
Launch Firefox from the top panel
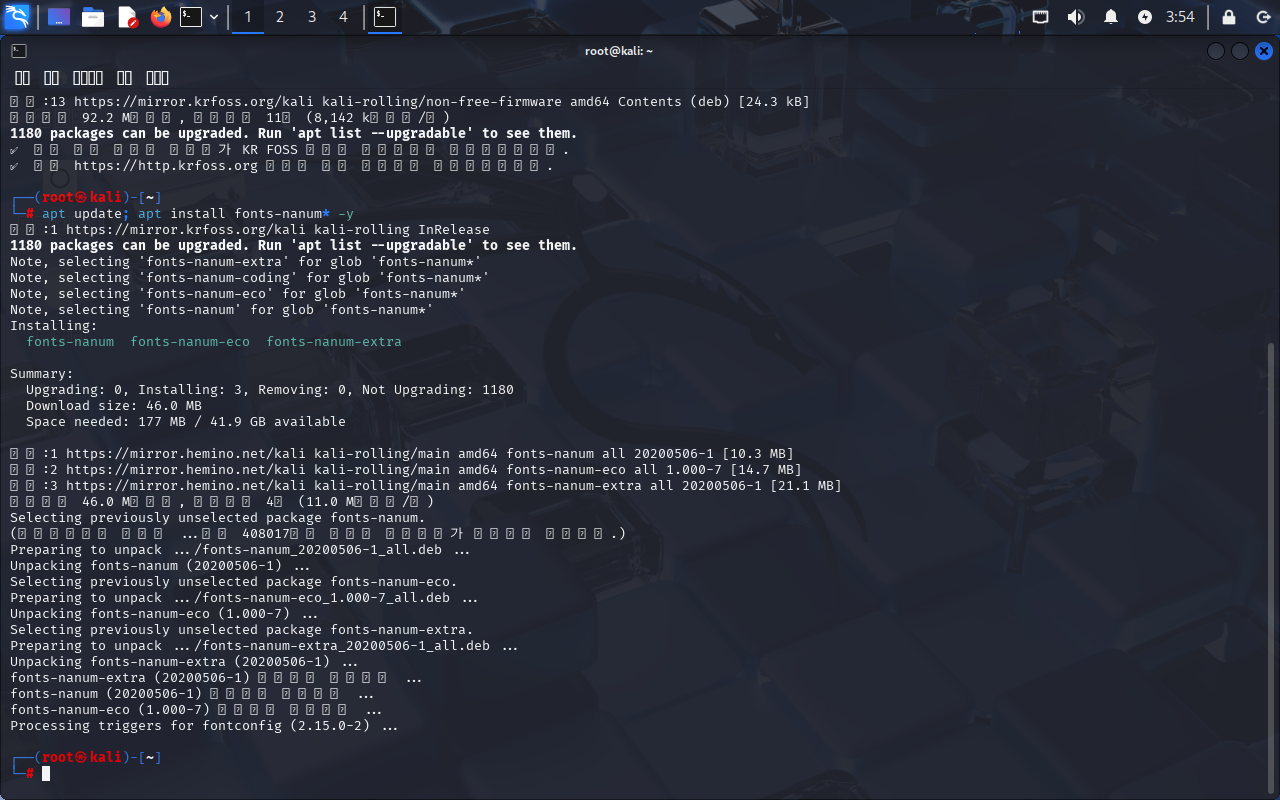point(161,17)
